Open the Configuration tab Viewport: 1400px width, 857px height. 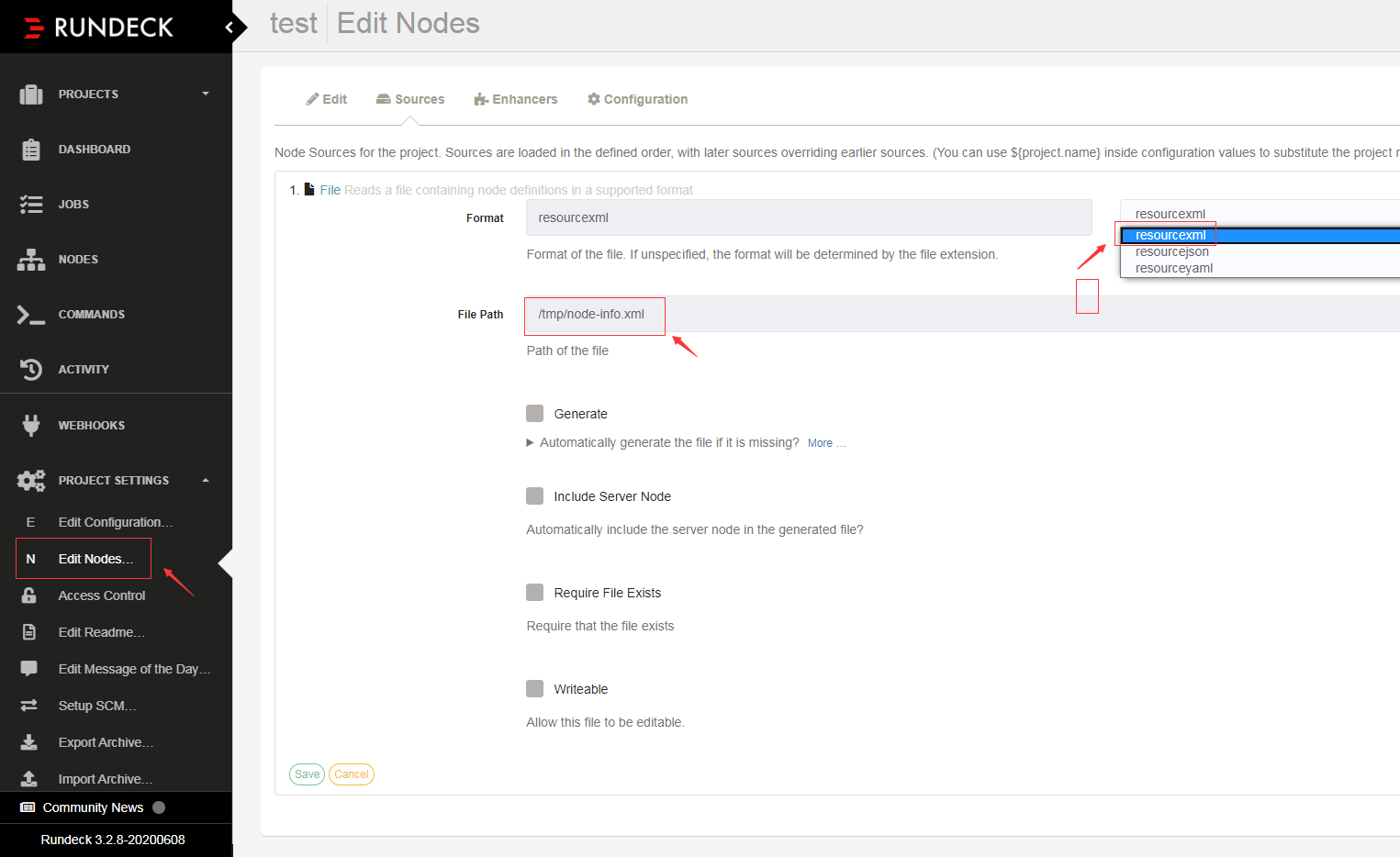637,99
